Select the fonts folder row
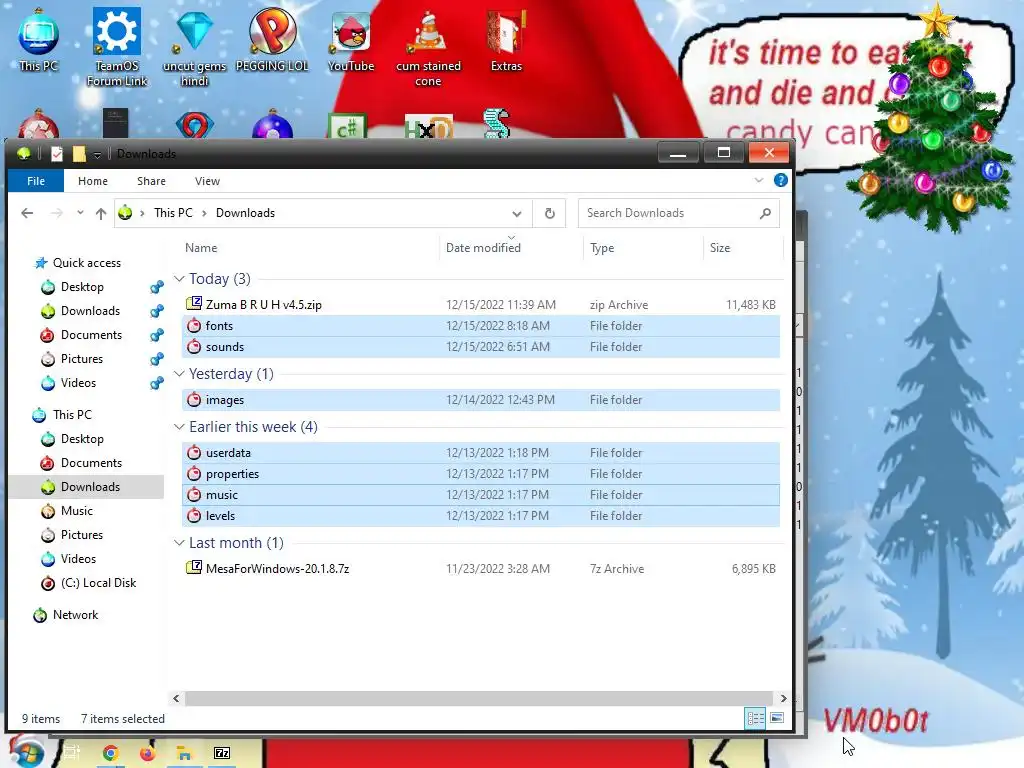Image resolution: width=1024 pixels, height=768 pixels. click(481, 326)
